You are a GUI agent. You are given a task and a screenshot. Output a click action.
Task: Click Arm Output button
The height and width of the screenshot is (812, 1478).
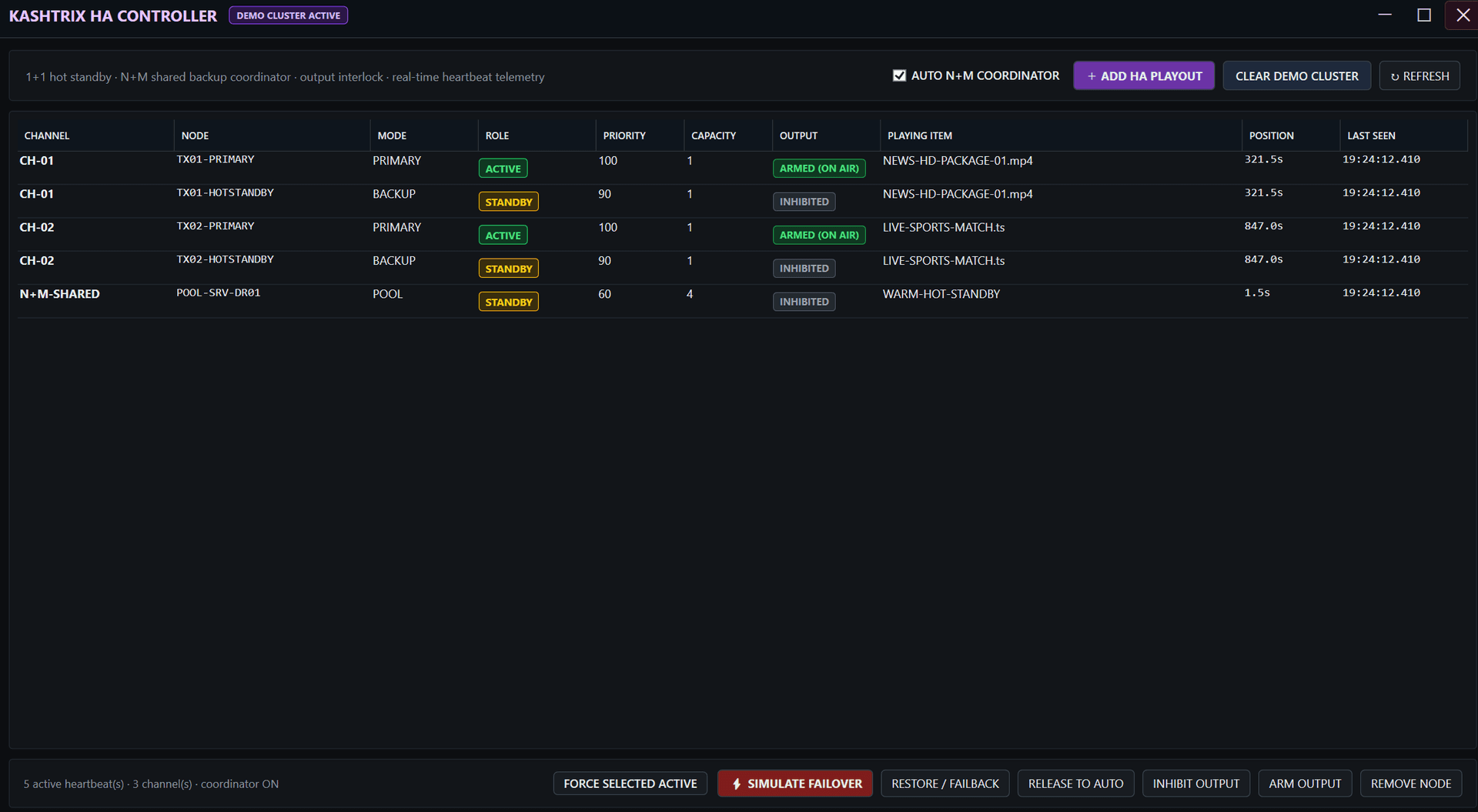pos(1305,784)
